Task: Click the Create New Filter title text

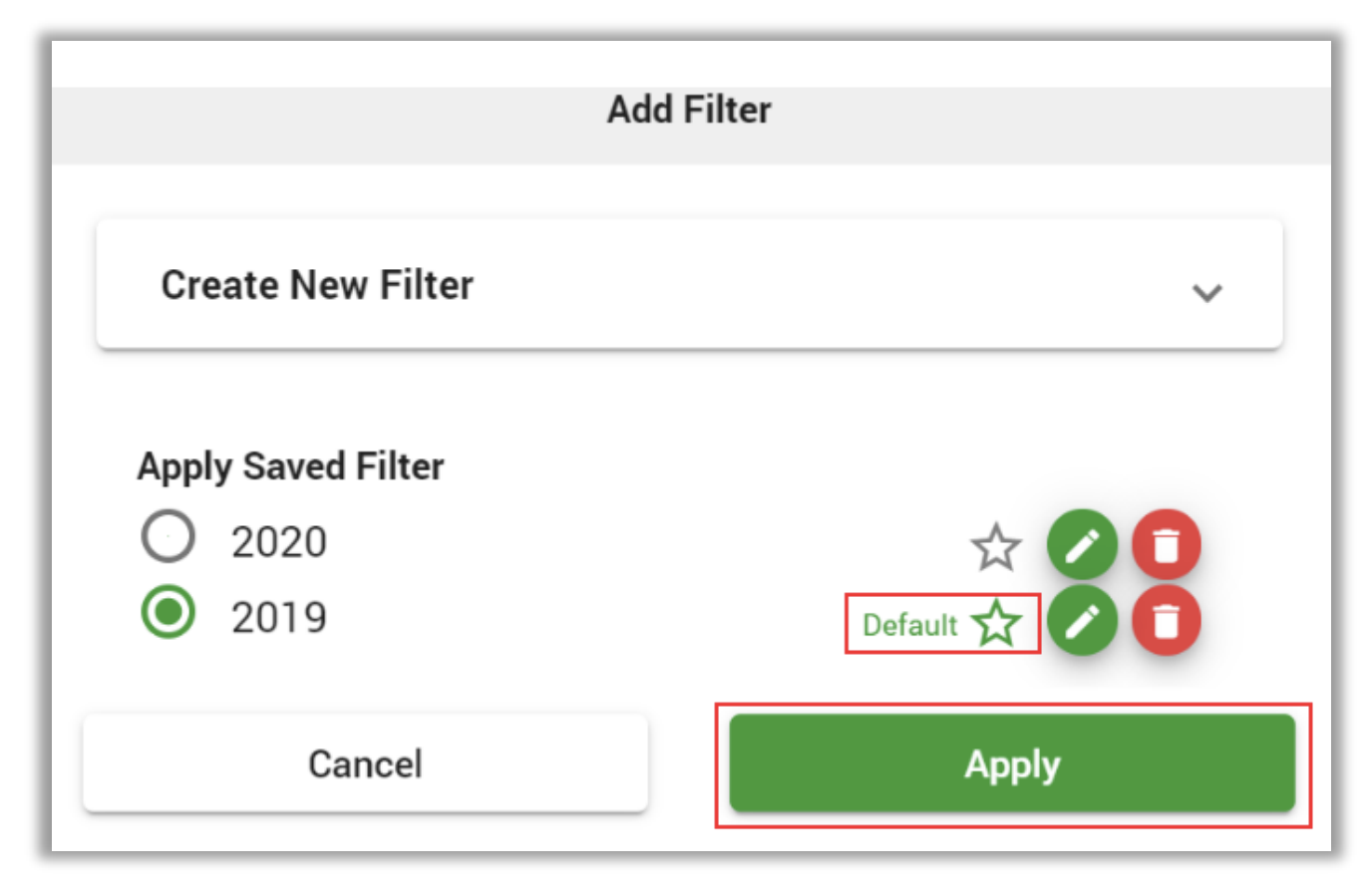Action: (x=317, y=285)
